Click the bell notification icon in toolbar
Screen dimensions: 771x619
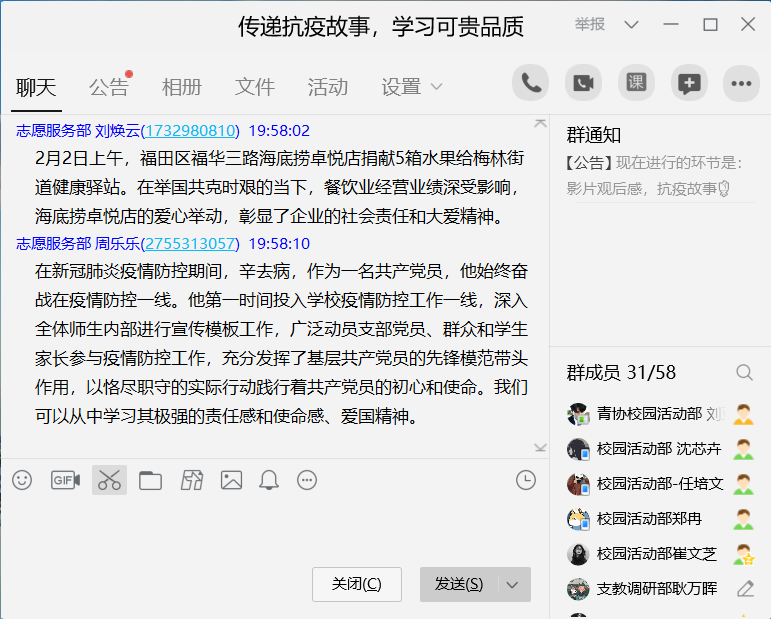[268, 480]
